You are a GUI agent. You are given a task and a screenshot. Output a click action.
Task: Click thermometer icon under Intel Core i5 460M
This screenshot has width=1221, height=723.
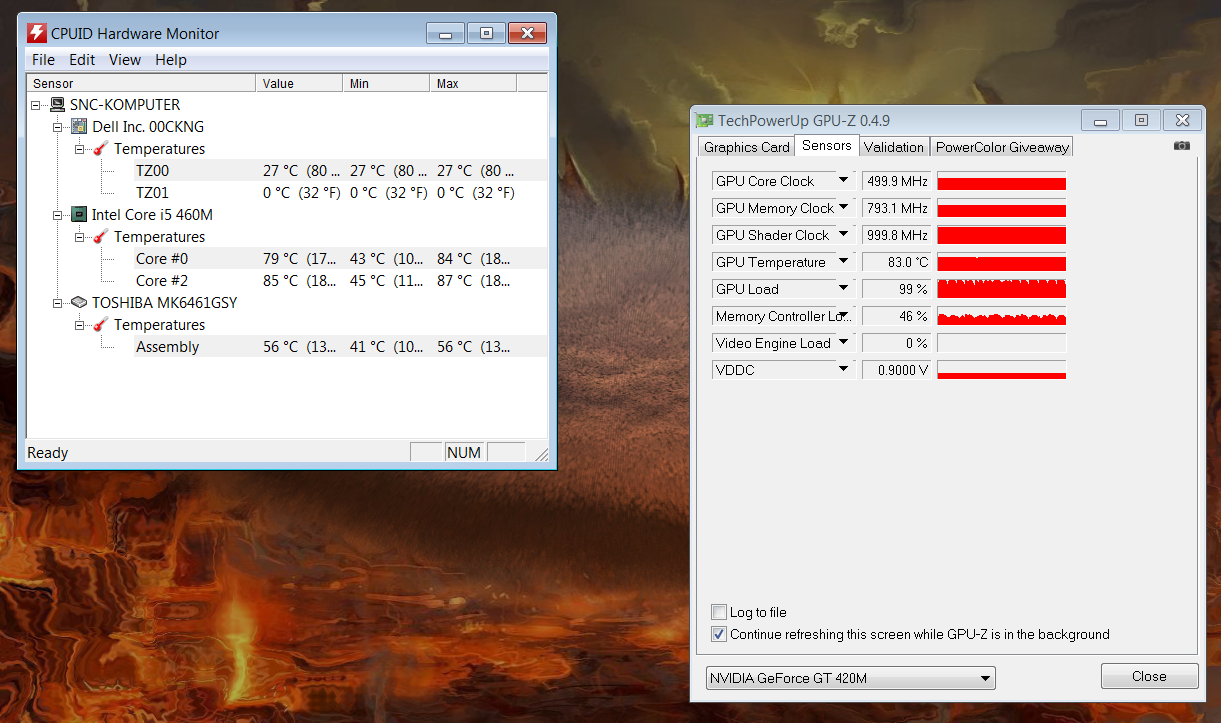coord(101,237)
